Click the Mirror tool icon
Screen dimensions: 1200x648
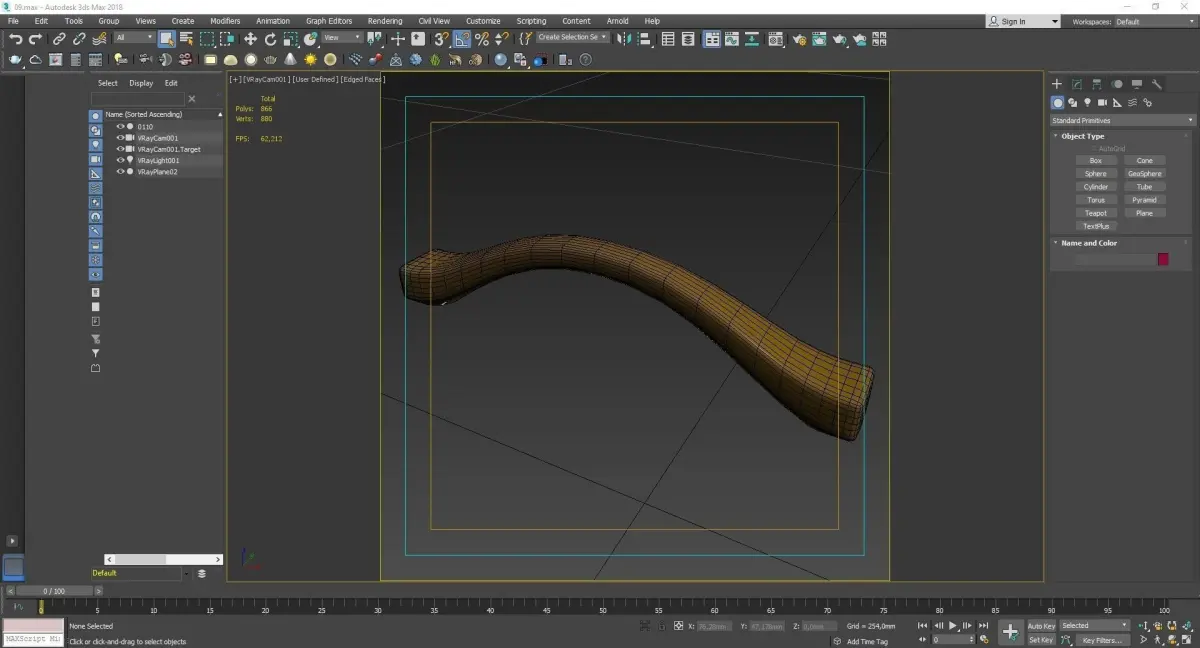click(x=624, y=39)
